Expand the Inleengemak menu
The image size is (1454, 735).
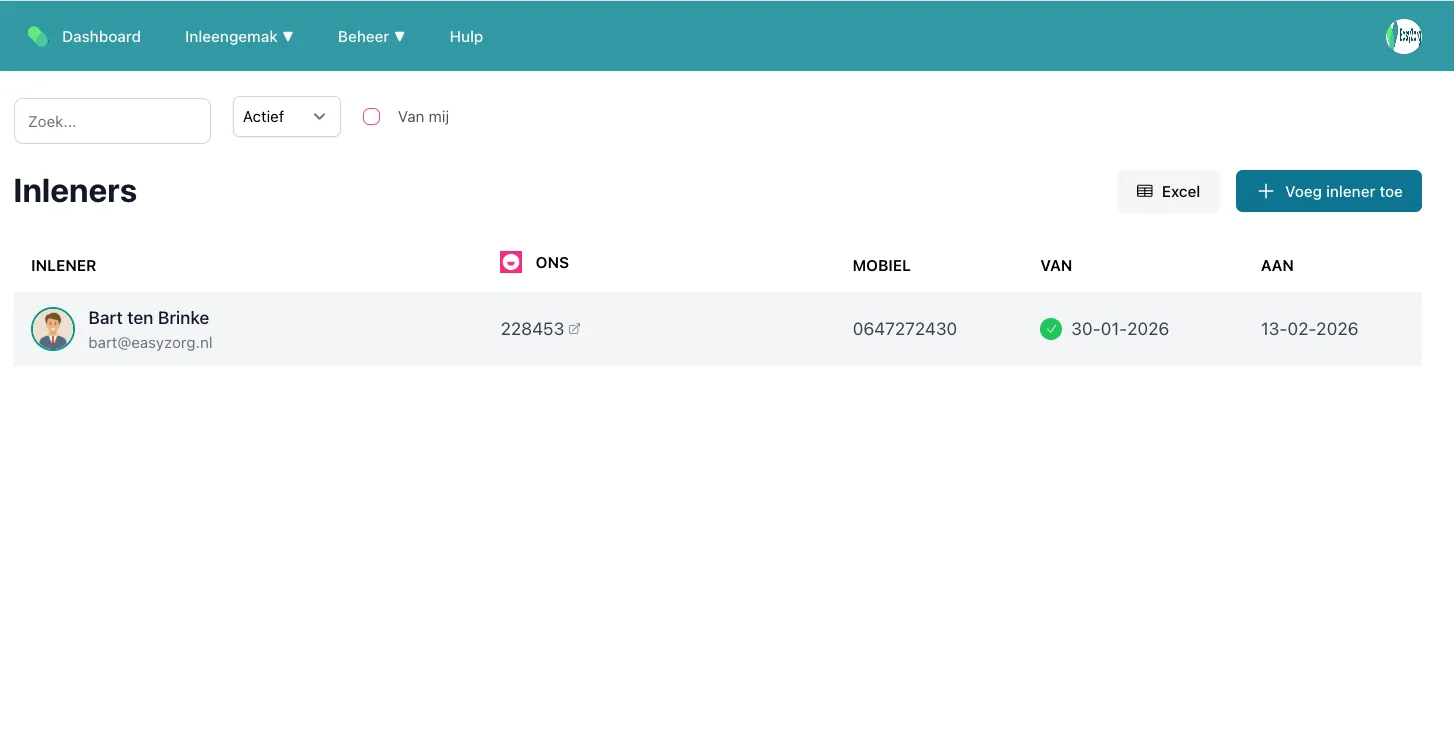pos(239,37)
